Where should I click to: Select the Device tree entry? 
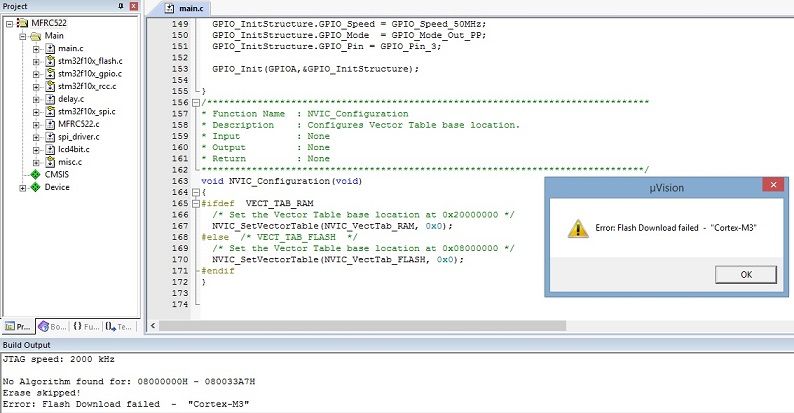pyautogui.click(x=57, y=187)
